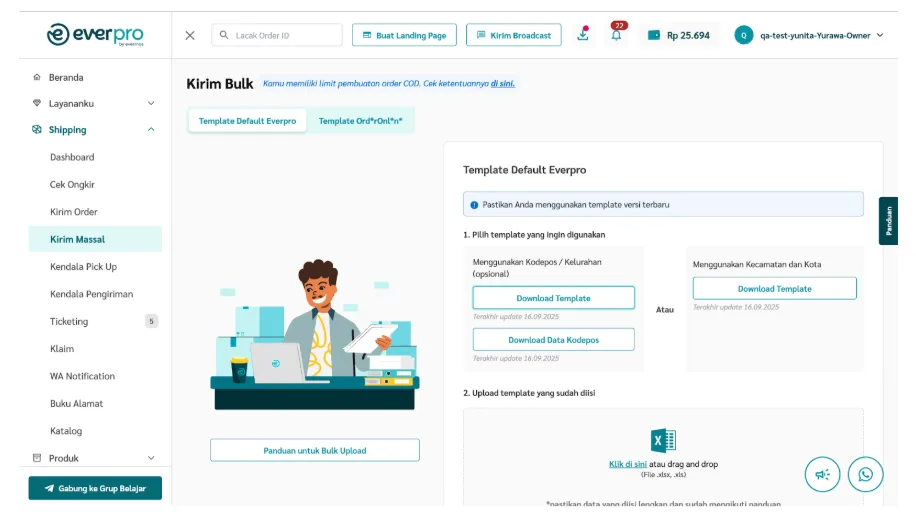Click the Excel file upload icon
This screenshot has width=916, height=530.
point(663,440)
